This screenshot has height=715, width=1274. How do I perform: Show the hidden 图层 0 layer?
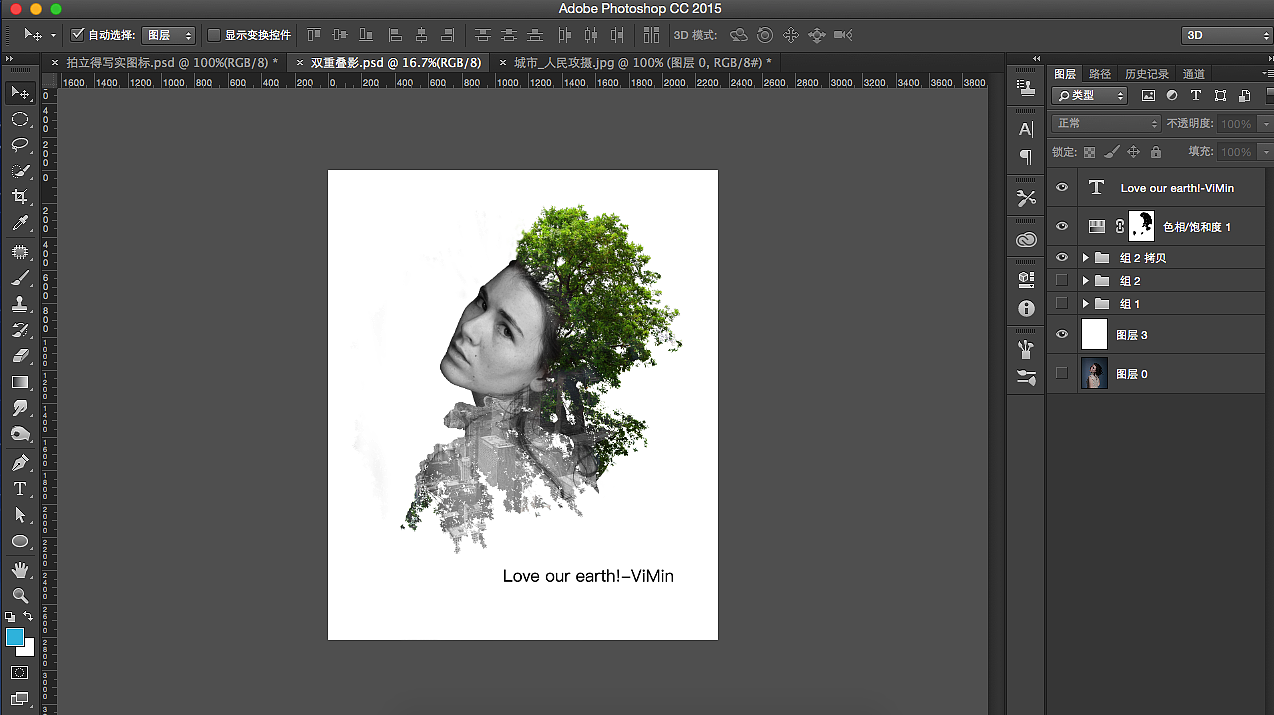point(1062,373)
